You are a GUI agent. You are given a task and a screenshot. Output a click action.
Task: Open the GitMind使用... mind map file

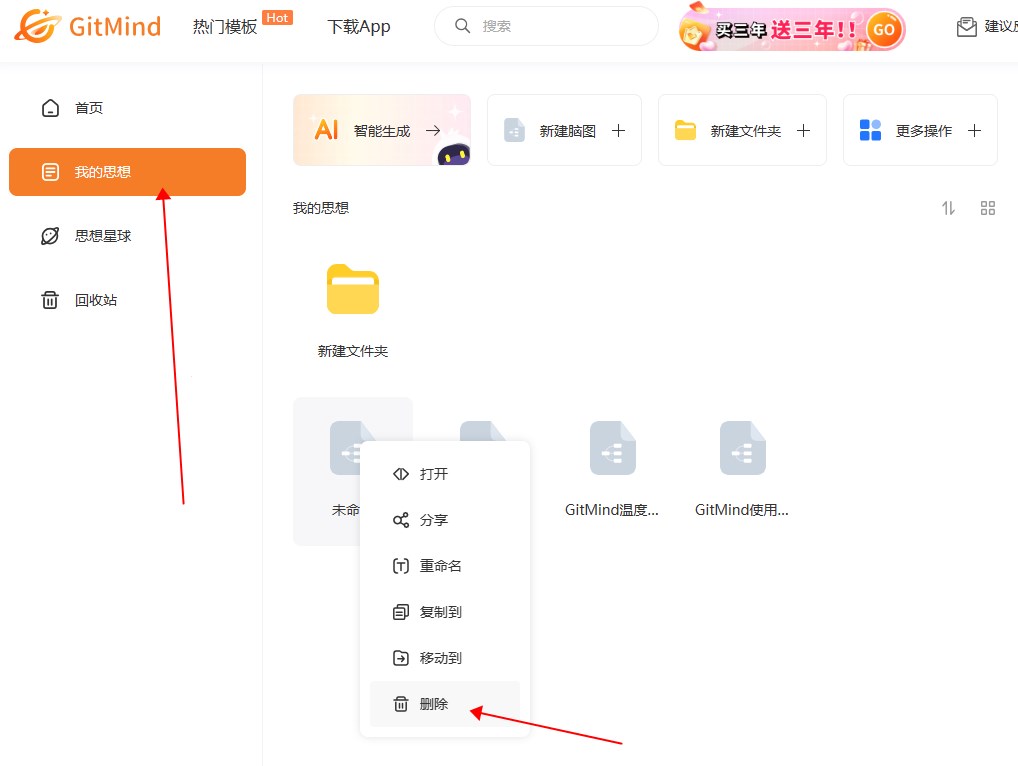742,448
